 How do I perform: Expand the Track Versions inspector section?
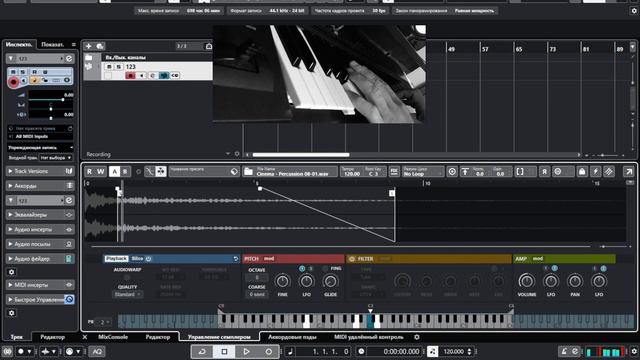[40, 171]
